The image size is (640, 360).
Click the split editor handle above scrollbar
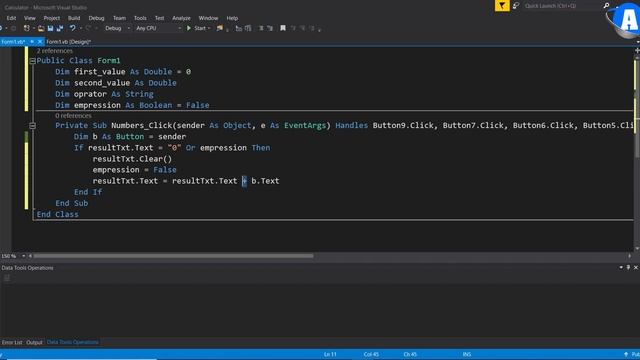pyautogui.click(x=637, y=50)
